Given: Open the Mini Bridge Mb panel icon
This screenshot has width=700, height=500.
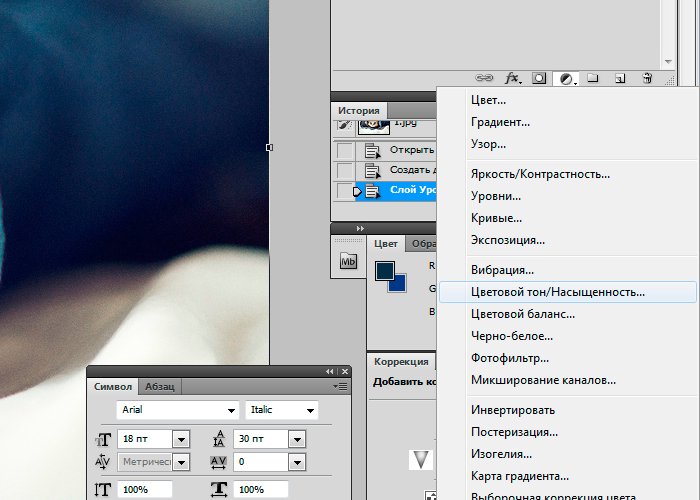Looking at the screenshot, I should point(348,261).
